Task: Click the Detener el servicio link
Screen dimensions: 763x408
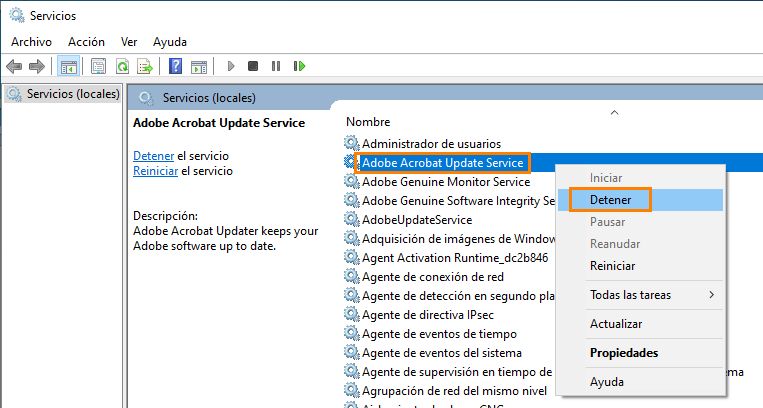Action: pos(153,156)
